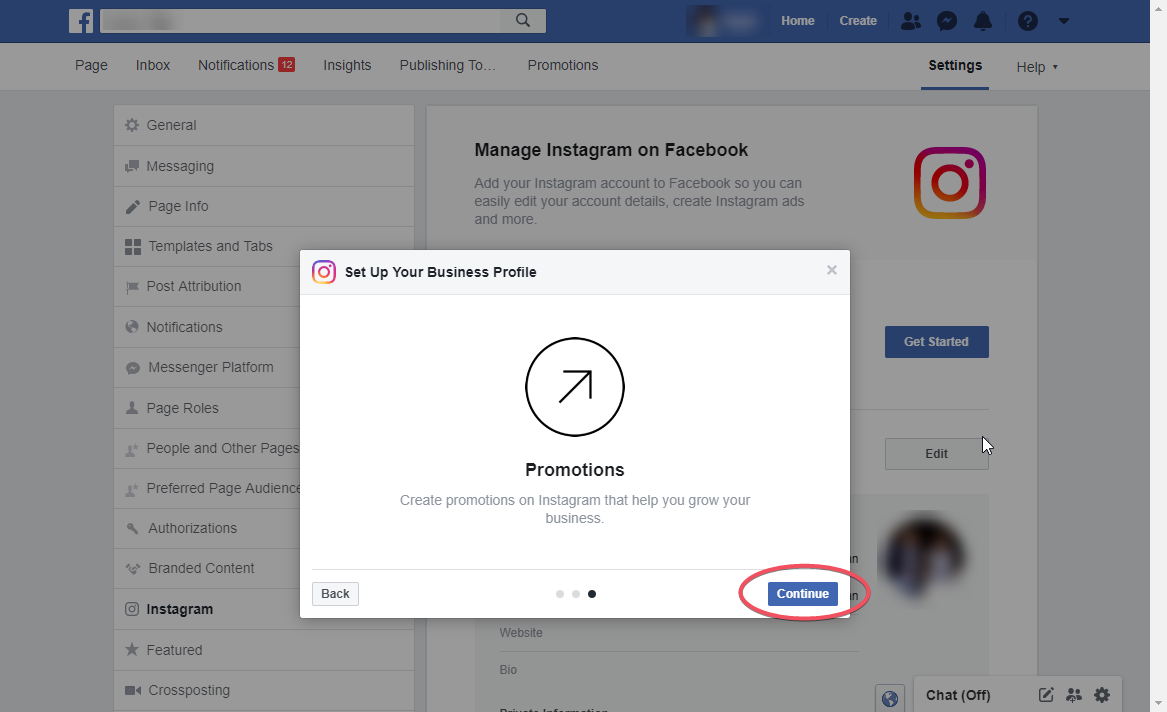Click the Page Roles person icon

point(132,408)
